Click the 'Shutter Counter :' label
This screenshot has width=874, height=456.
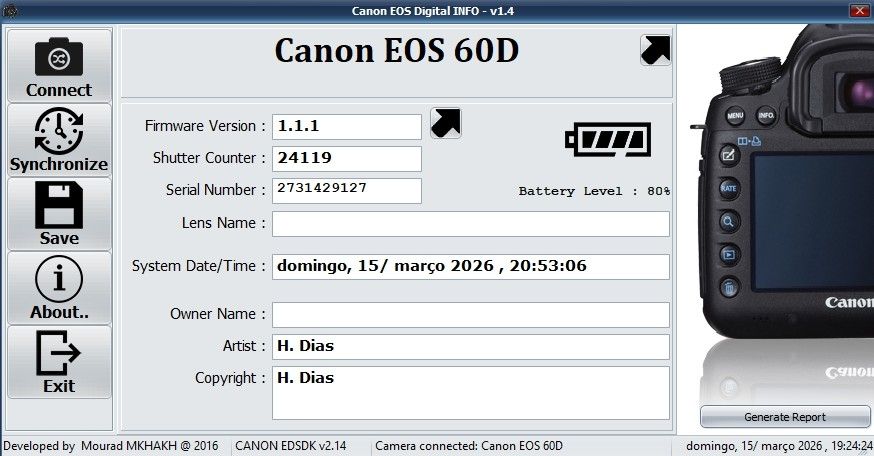(209, 158)
